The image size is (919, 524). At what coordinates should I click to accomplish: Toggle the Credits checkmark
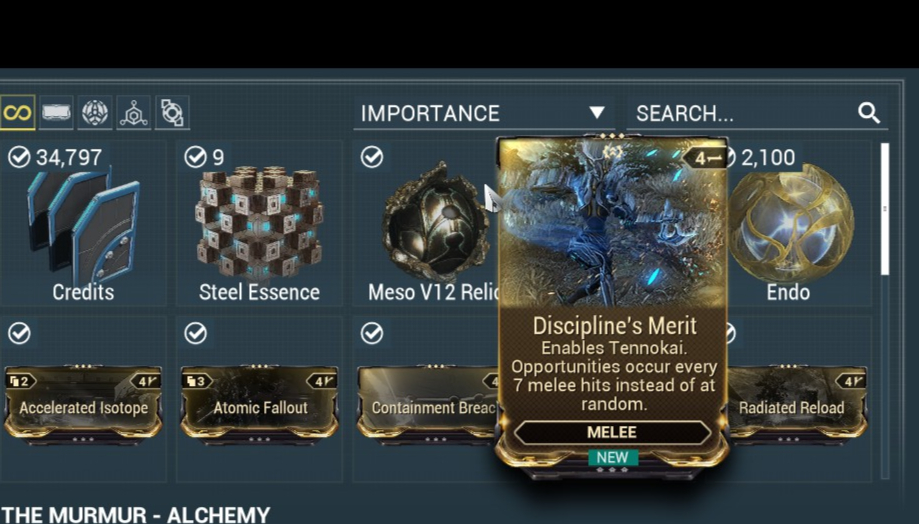[19, 157]
